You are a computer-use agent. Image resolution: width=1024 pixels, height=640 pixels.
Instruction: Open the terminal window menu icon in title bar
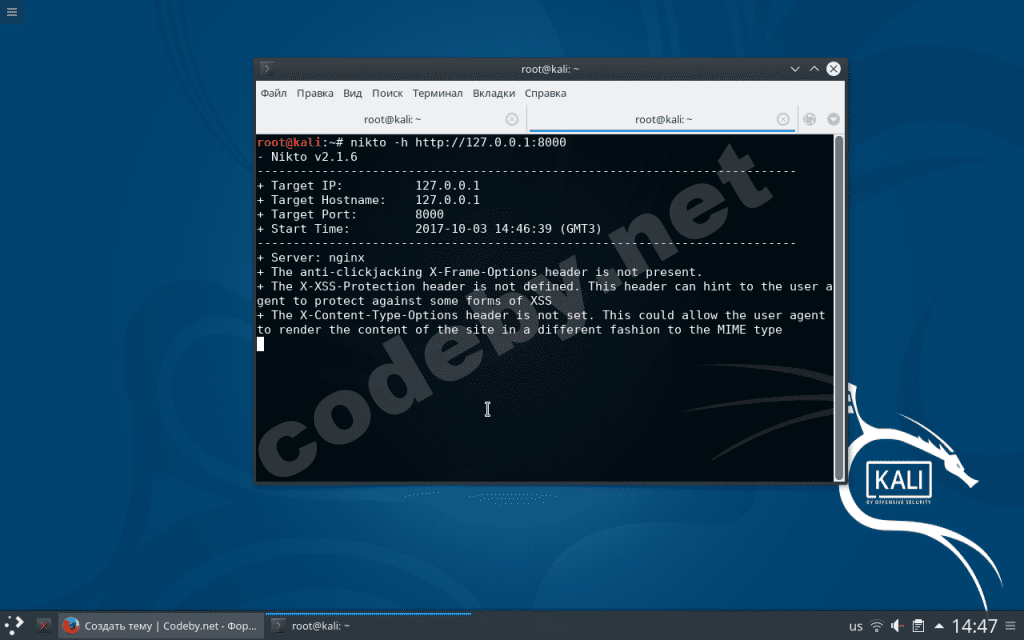click(x=266, y=69)
